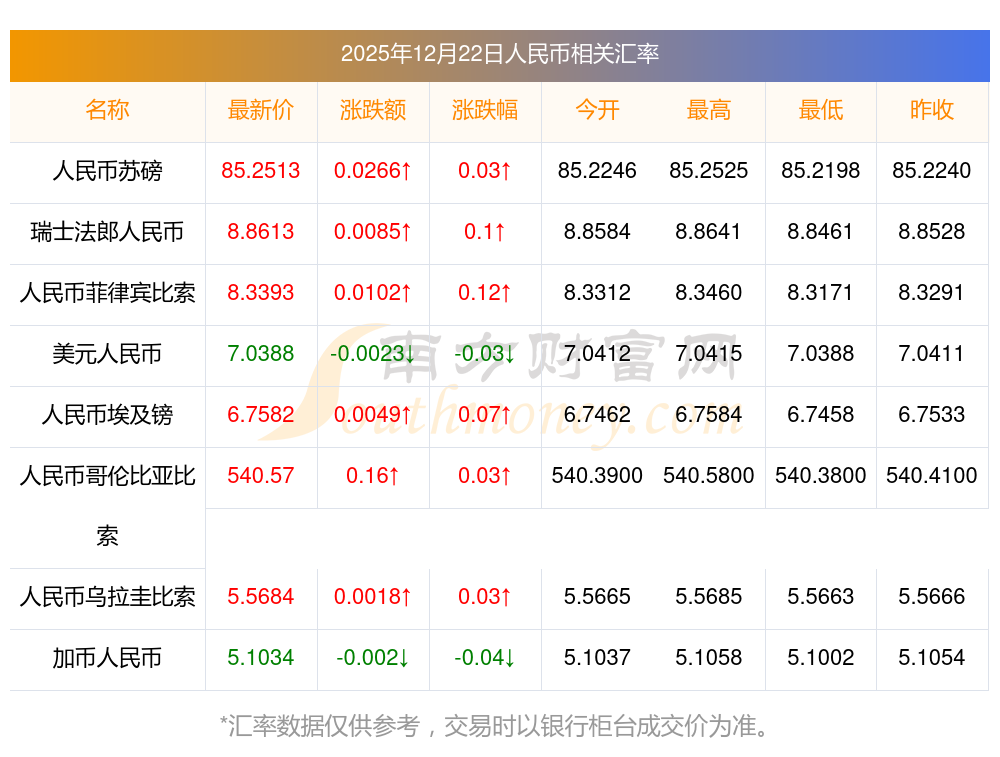The width and height of the screenshot is (1000, 757).
Task: Click latest price 8.8613
Action: click(x=261, y=231)
